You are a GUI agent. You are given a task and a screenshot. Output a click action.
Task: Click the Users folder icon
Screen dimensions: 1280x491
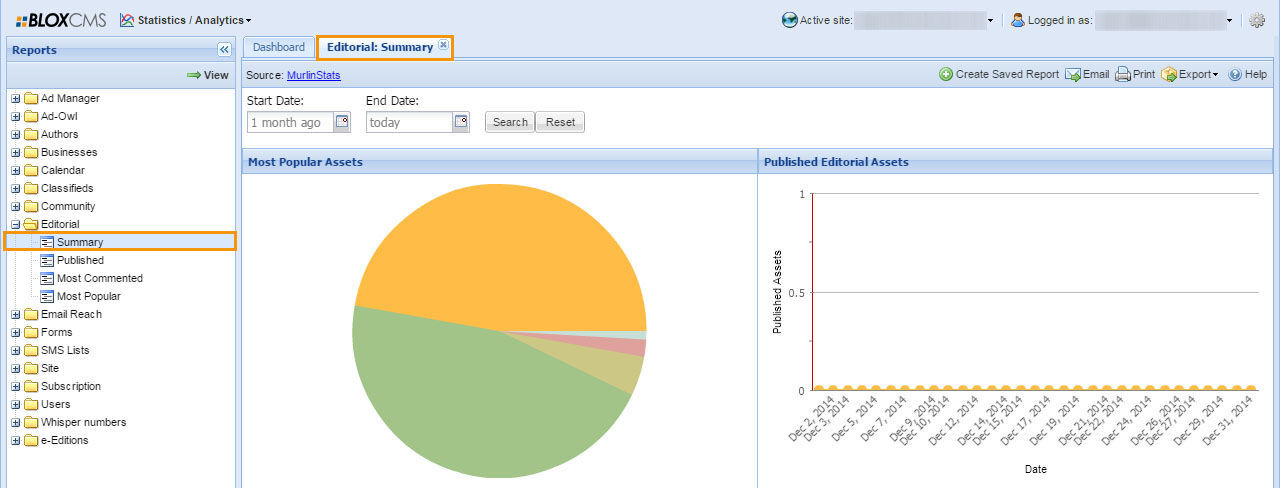tap(31, 404)
